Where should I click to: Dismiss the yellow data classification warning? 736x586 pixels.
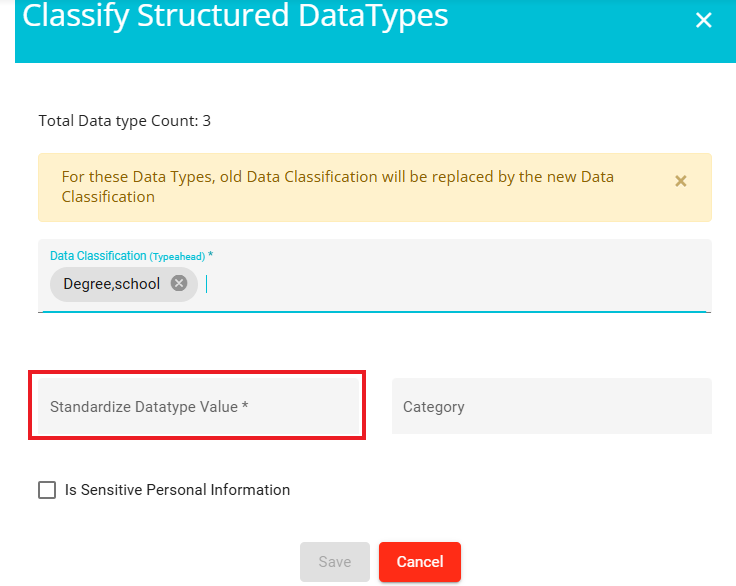(681, 181)
